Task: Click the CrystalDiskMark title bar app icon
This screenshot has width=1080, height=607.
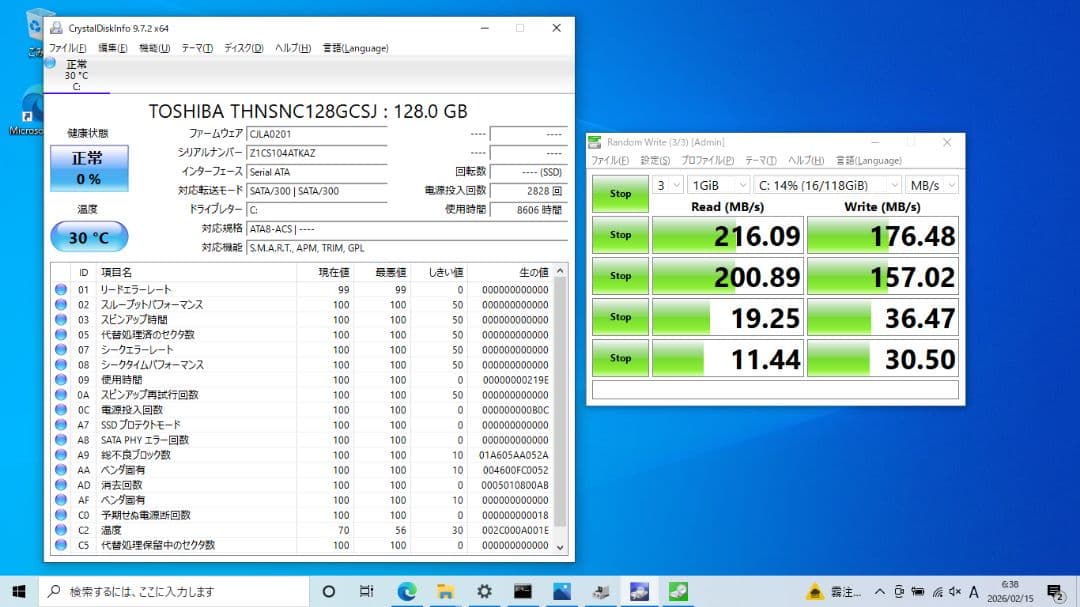Action: click(594, 142)
